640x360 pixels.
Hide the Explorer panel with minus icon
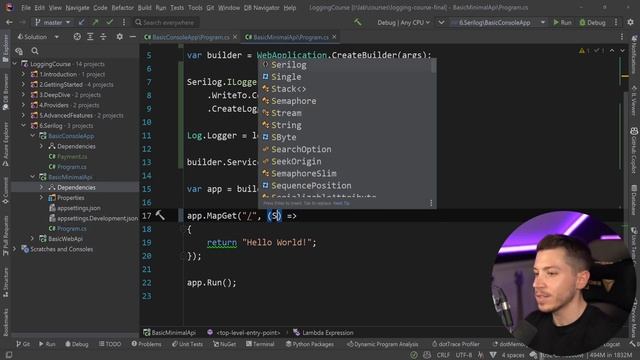(x=133, y=37)
